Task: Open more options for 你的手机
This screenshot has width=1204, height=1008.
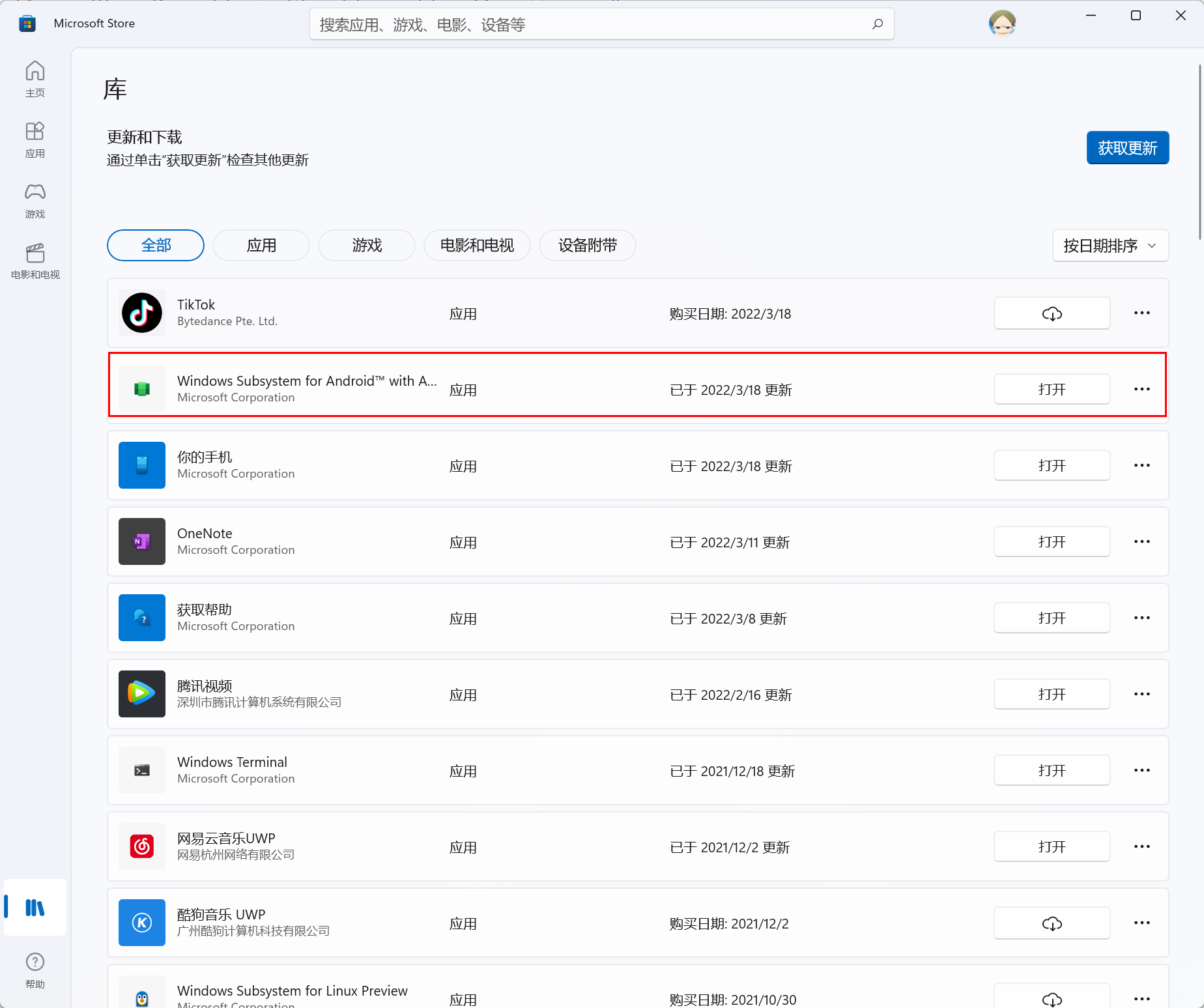Action: [x=1142, y=466]
